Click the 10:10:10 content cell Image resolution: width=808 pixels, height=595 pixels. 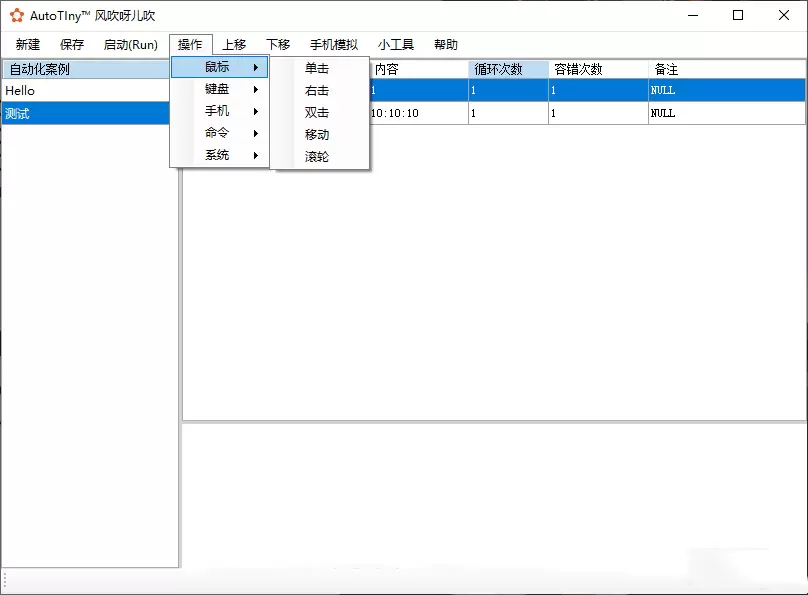point(418,113)
